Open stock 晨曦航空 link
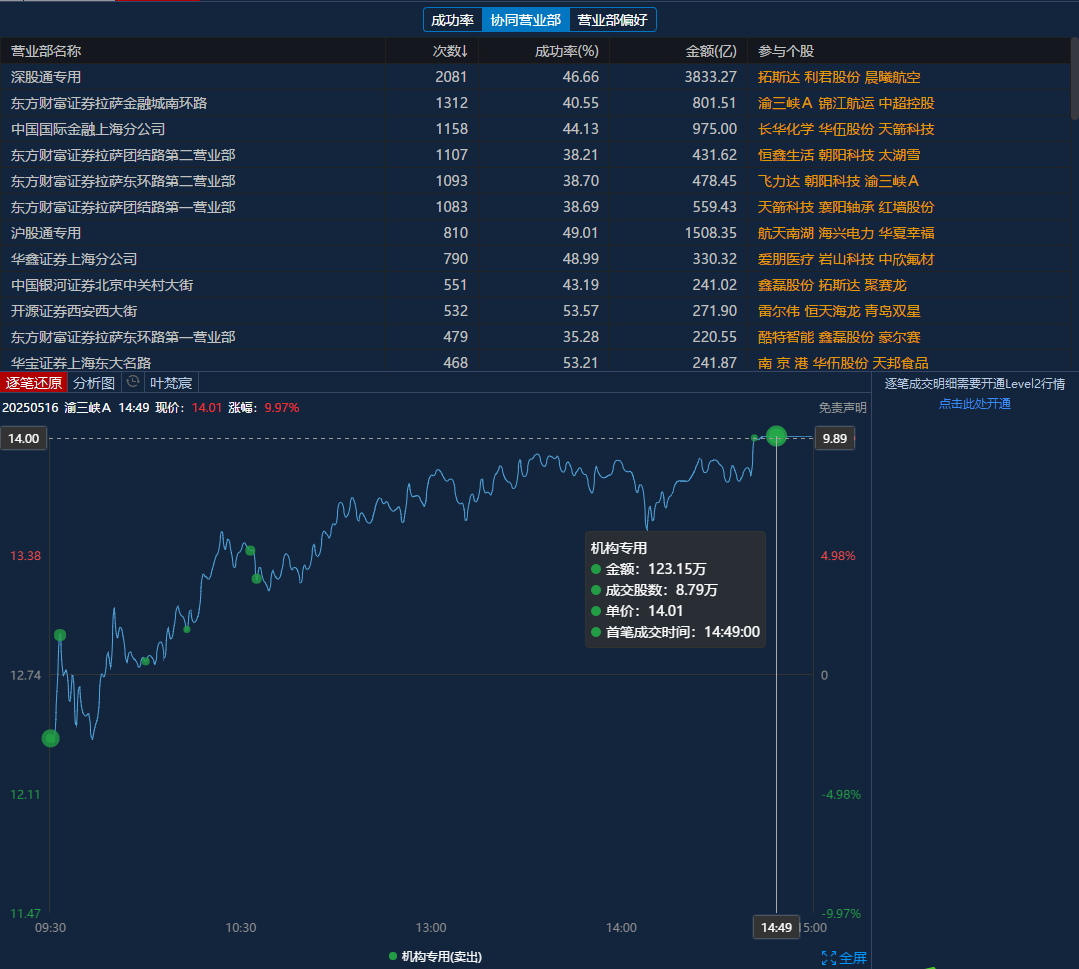 pos(893,77)
